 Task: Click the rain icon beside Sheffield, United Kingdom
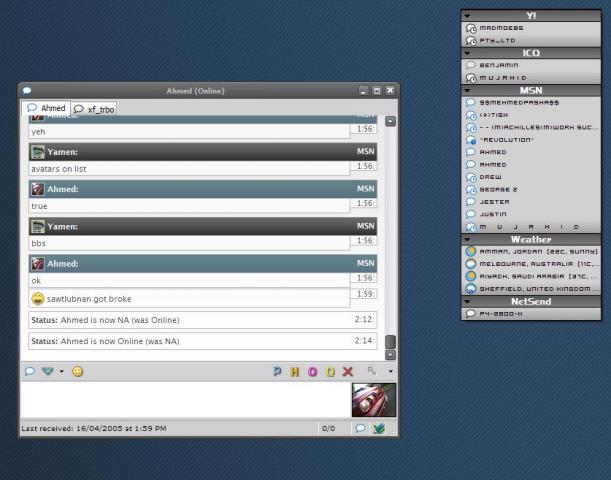click(x=471, y=289)
